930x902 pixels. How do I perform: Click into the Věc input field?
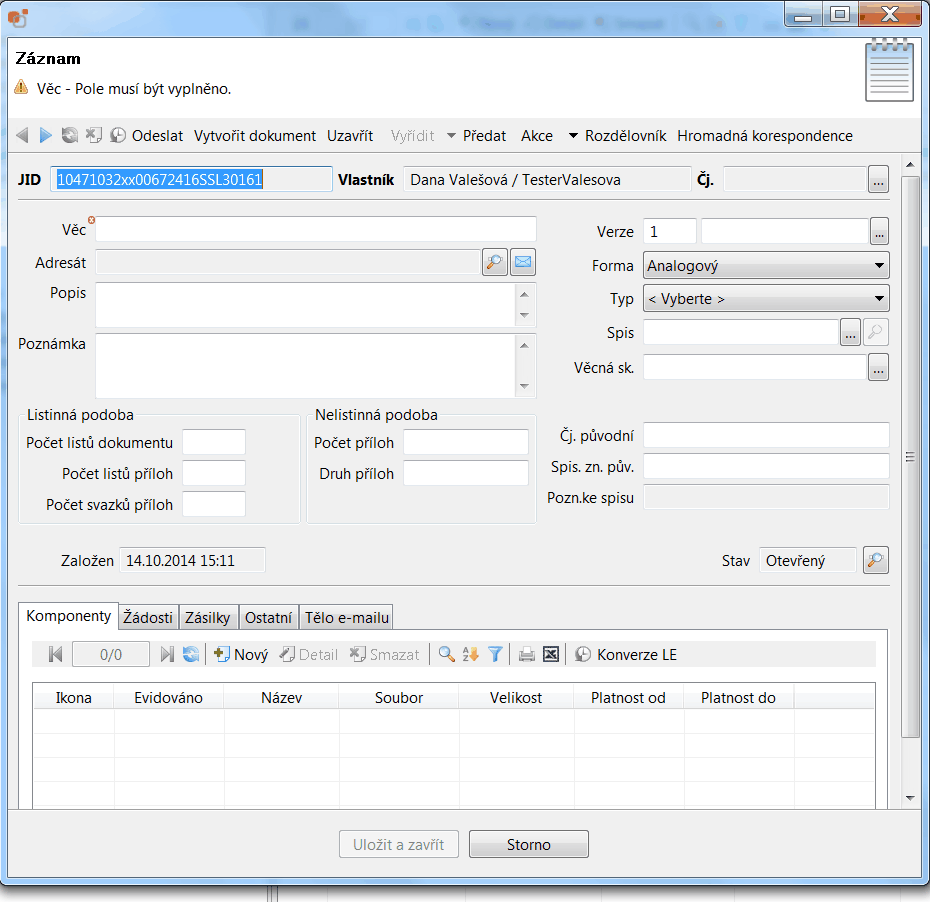tap(316, 230)
